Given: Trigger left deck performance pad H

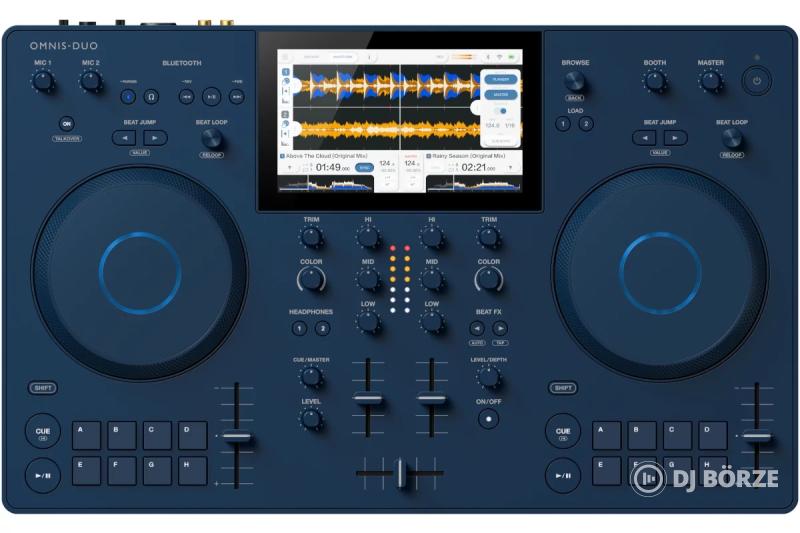Looking at the screenshot, I should coord(192,471).
